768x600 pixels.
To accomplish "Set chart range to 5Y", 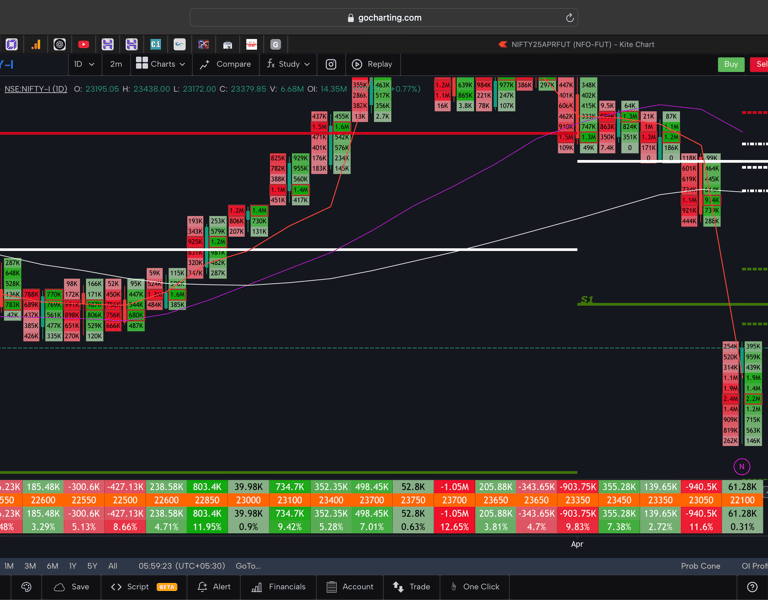I will [92, 566].
